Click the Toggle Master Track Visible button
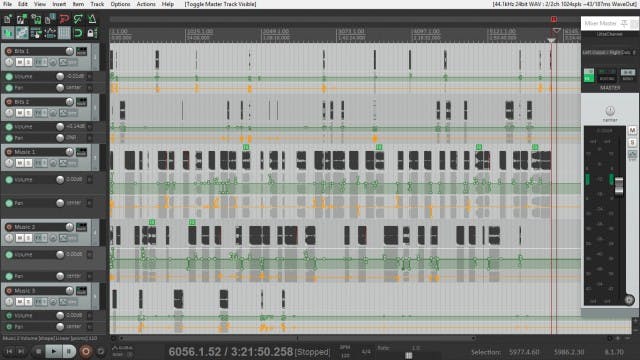Viewport: 640px width, 360px height. coord(220,4)
